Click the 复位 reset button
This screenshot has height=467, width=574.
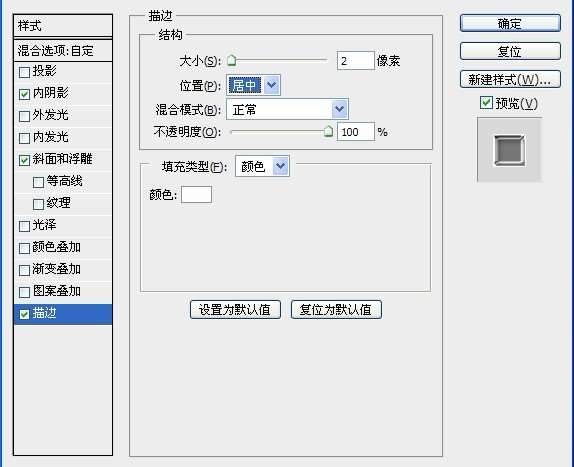(510, 51)
